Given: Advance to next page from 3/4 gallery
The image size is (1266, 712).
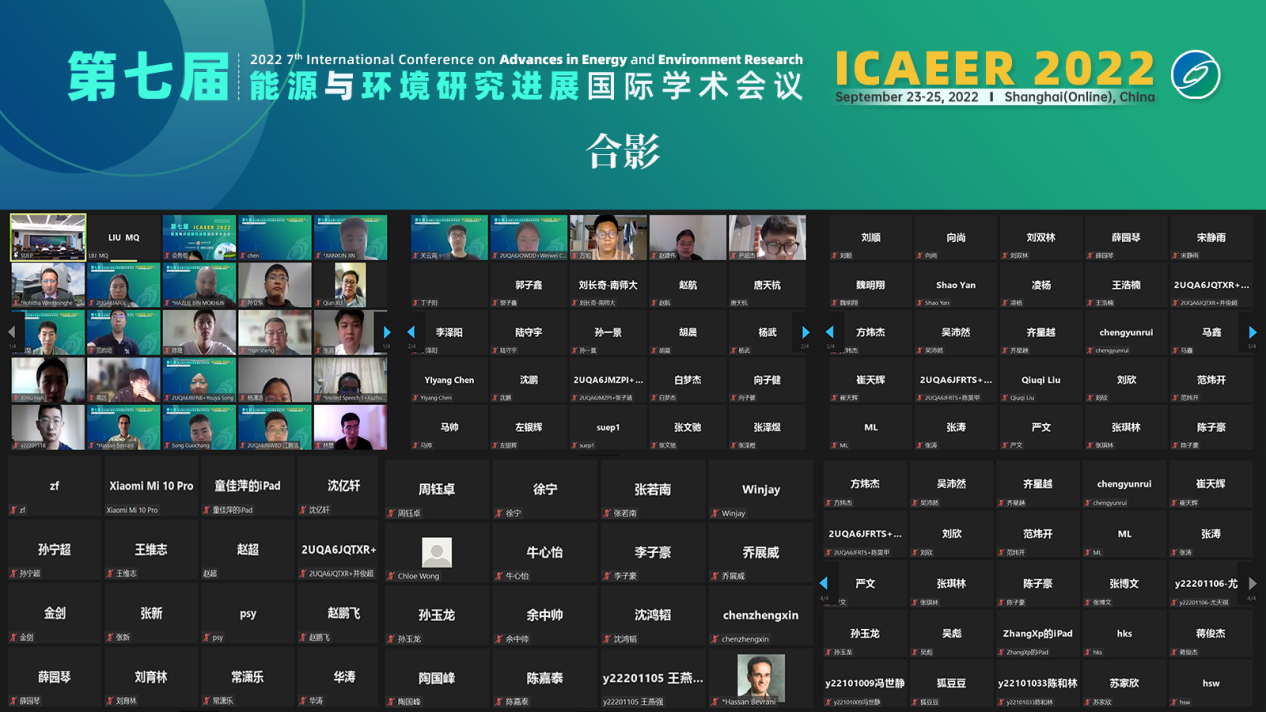Looking at the screenshot, I should (x=1252, y=332).
